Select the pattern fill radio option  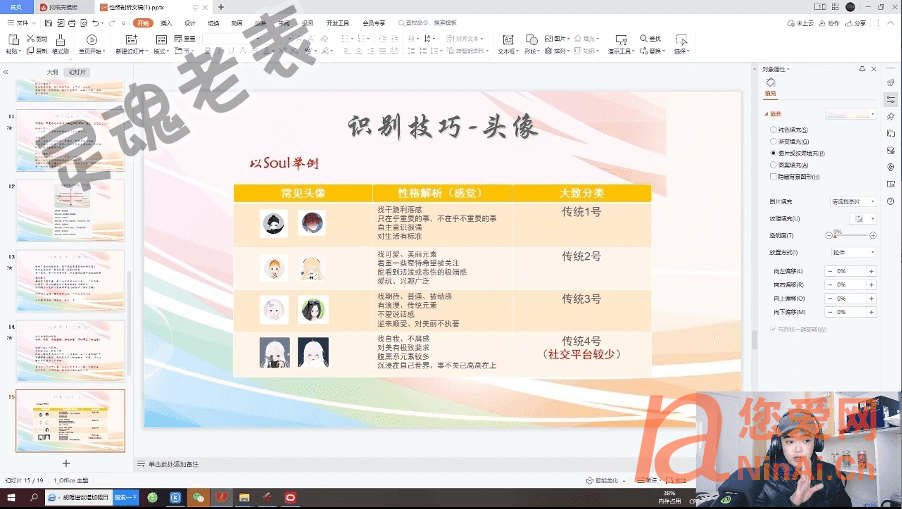tap(773, 165)
